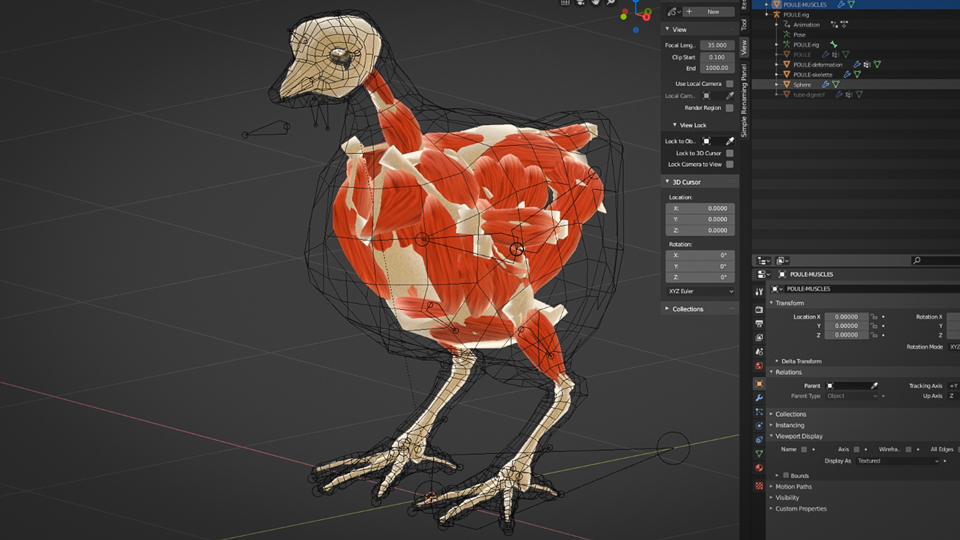Open the XYZ Euler rotation dropdown
960x540 pixels.
pos(700,291)
